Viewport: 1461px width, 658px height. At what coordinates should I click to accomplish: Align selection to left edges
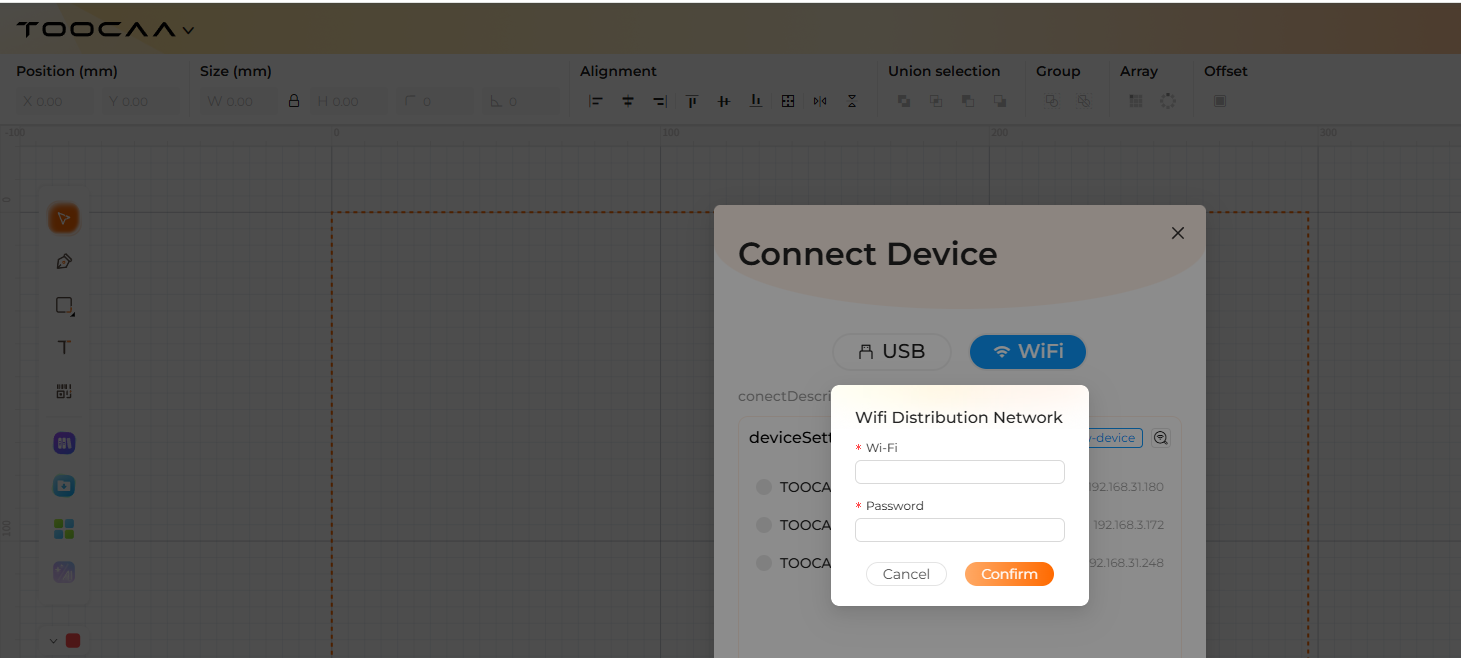tap(596, 101)
